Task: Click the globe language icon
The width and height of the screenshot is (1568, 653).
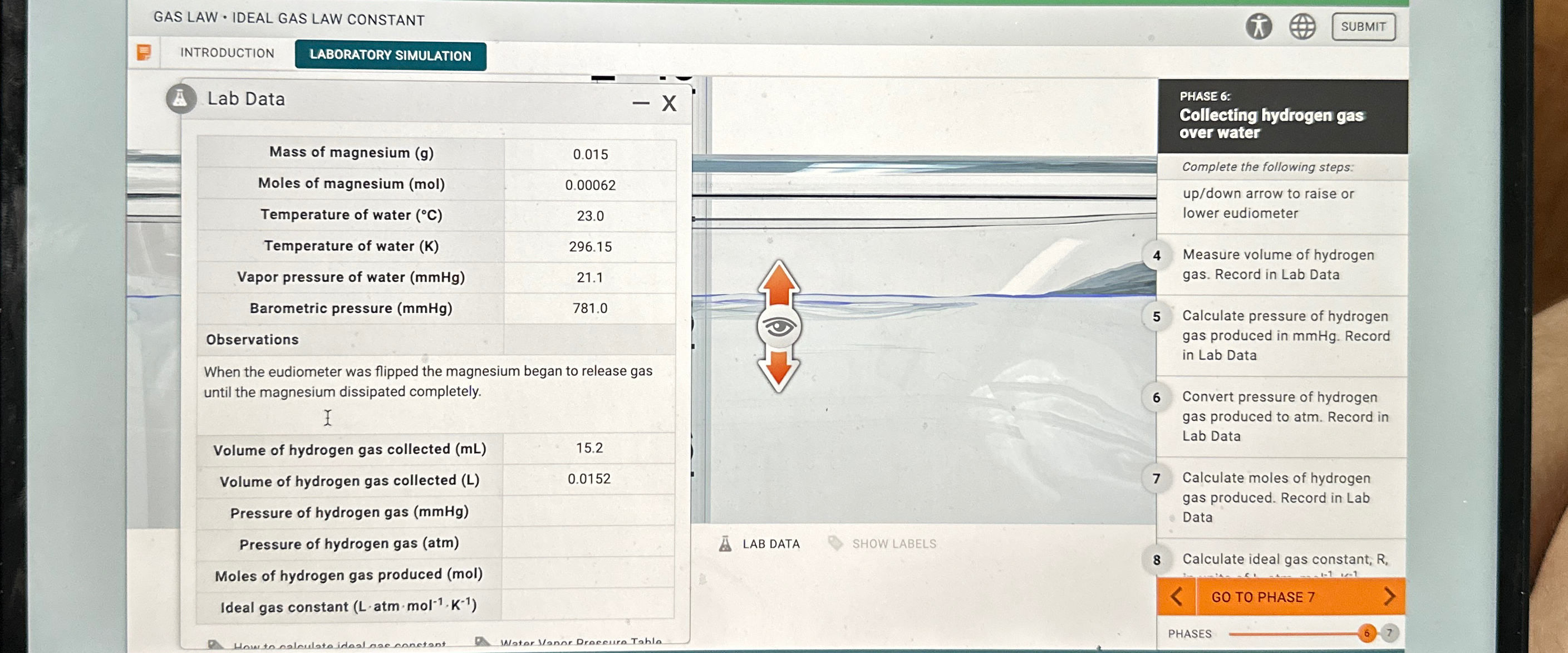Action: click(1302, 26)
